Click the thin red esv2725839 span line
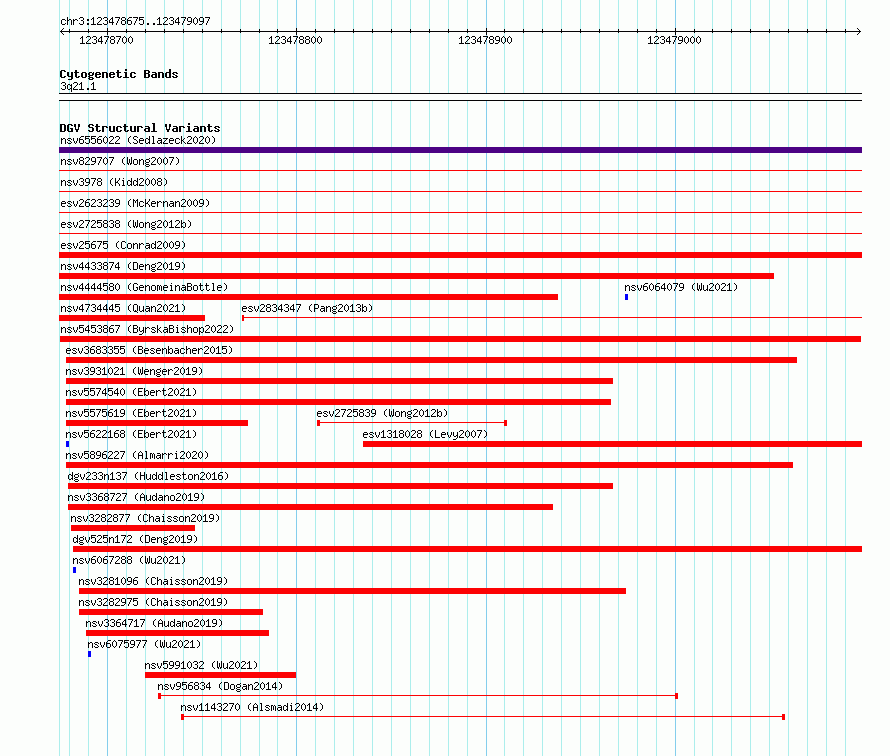 412,423
